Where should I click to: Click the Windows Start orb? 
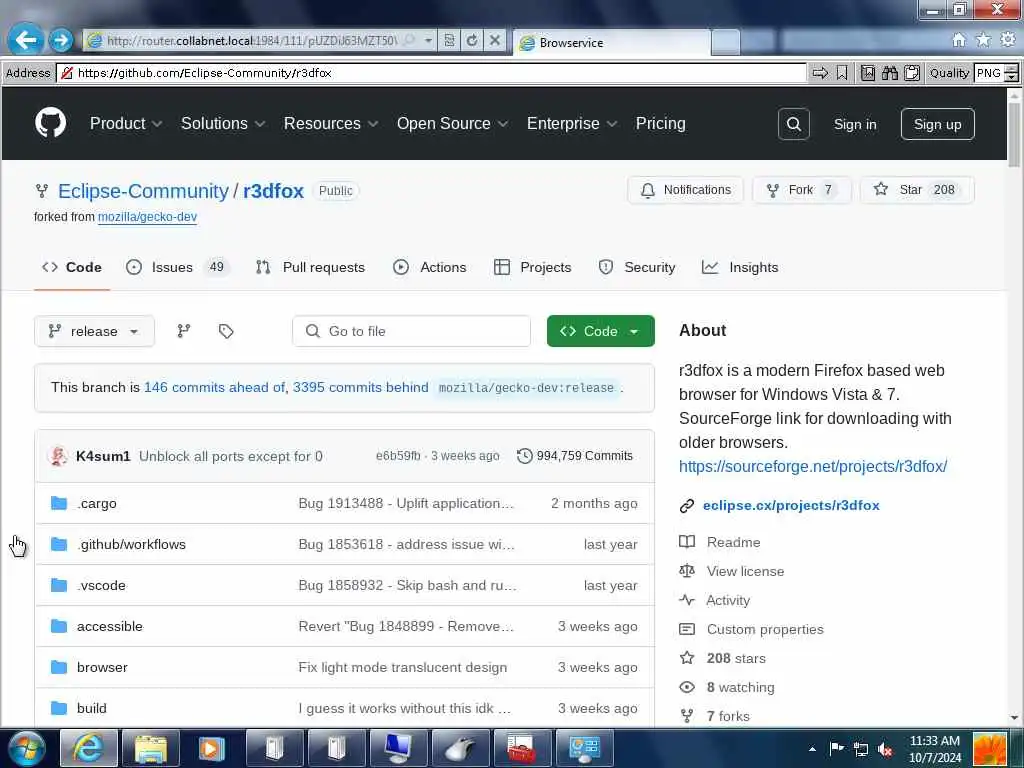coord(27,748)
